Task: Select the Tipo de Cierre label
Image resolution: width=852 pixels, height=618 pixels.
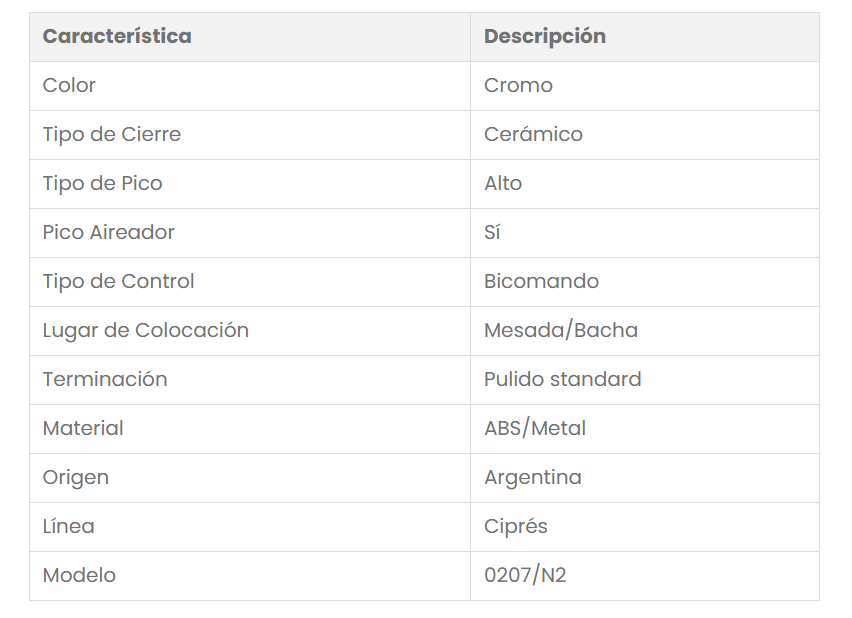Action: tap(112, 134)
